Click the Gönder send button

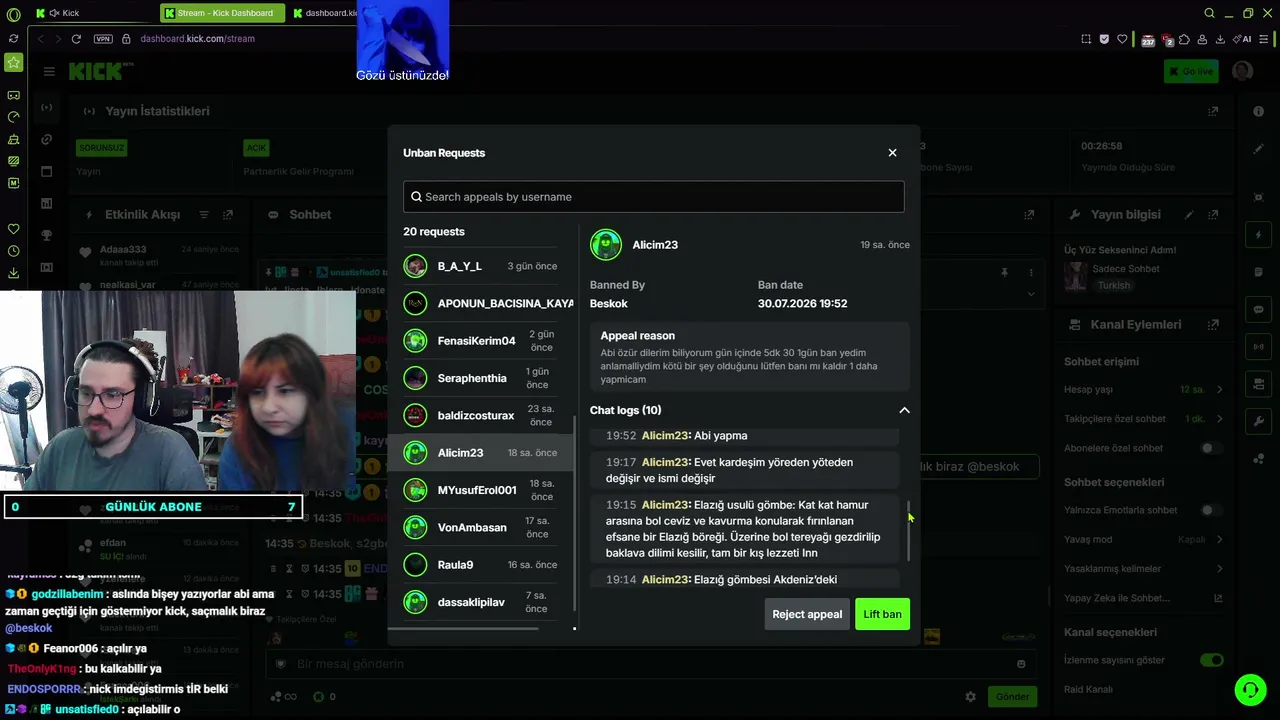1012,697
